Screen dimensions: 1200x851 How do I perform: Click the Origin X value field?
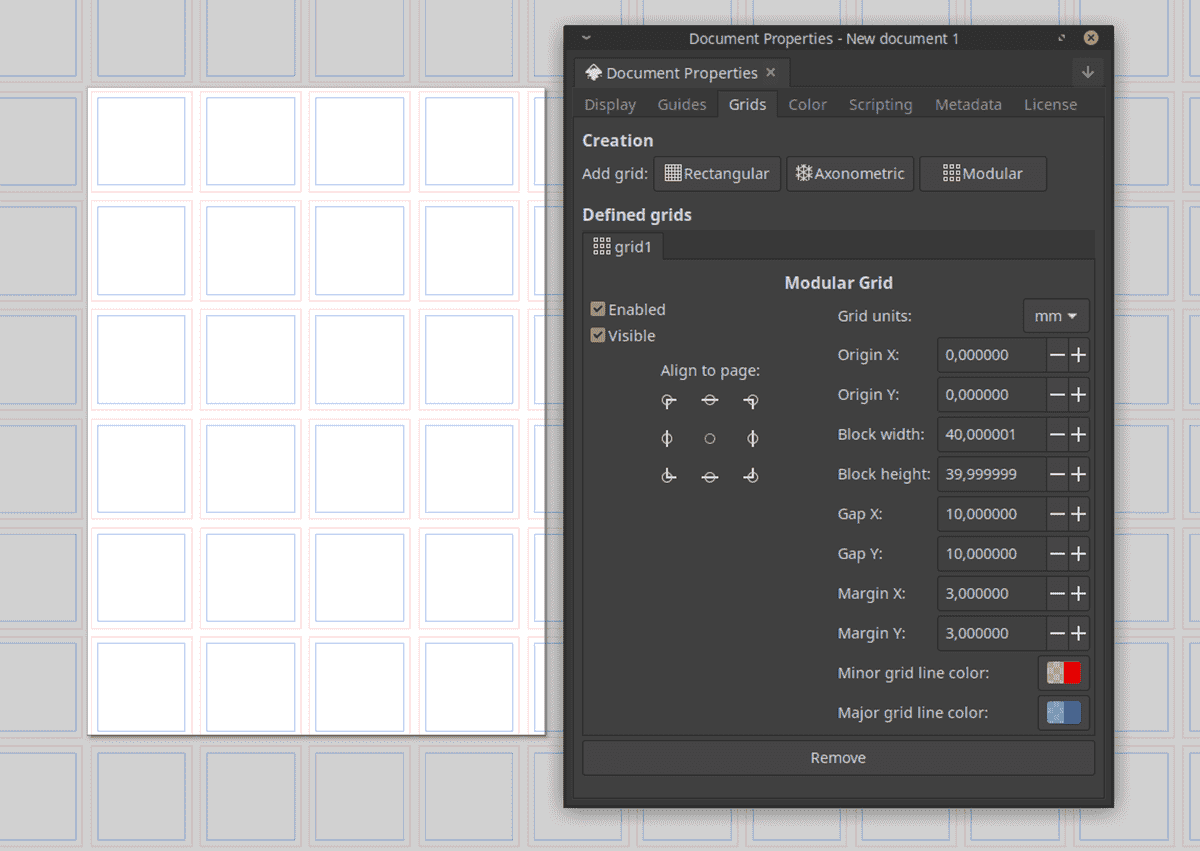click(992, 355)
